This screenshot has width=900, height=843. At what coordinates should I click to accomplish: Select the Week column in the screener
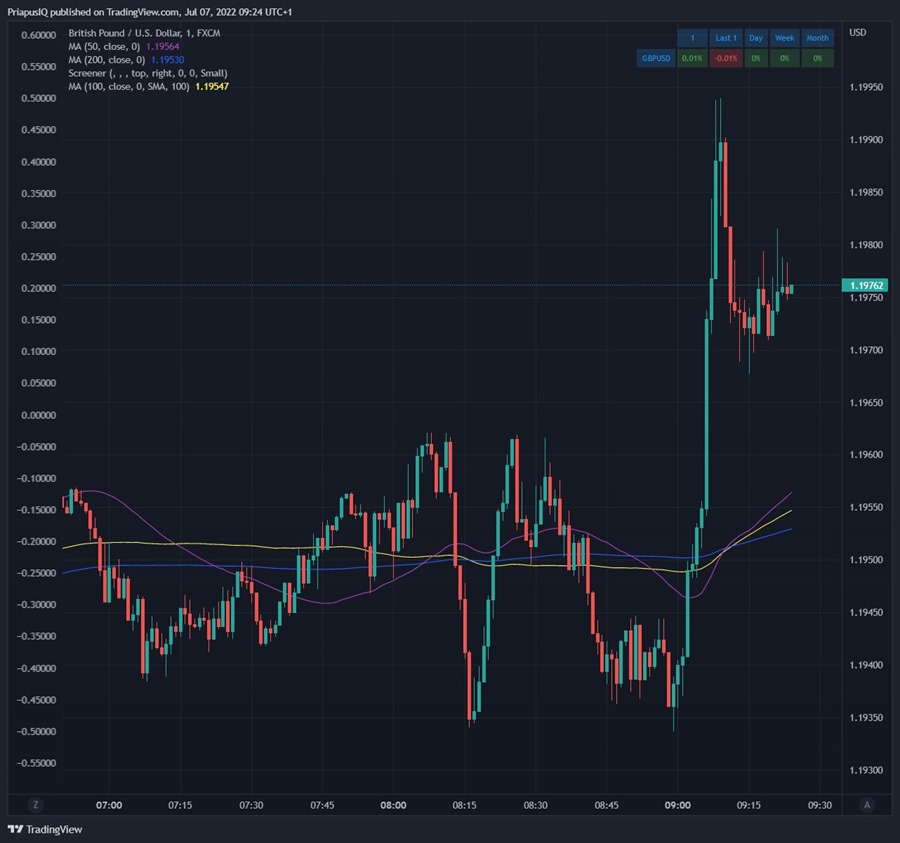pyautogui.click(x=785, y=38)
